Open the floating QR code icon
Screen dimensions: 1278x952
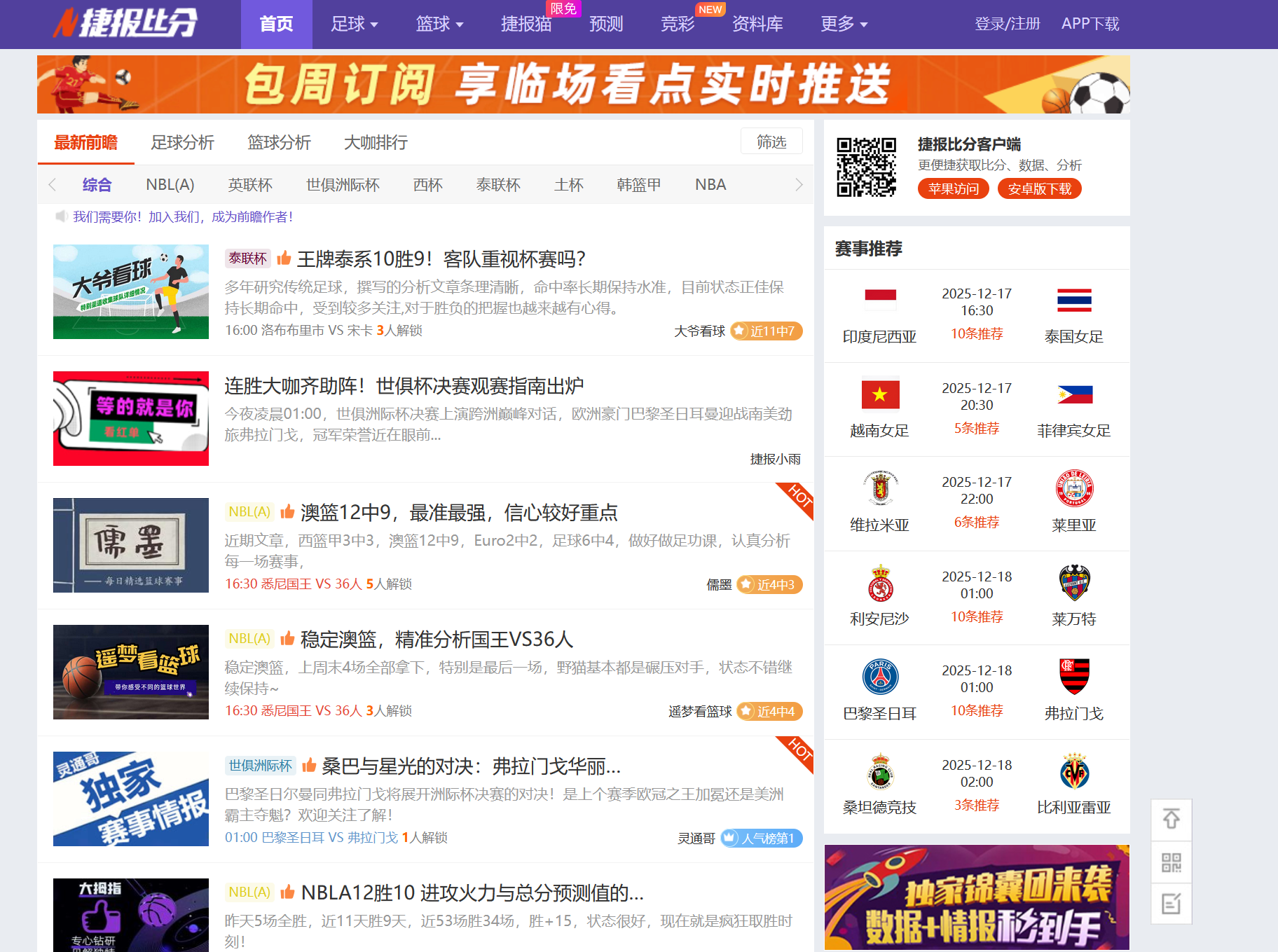[1171, 862]
